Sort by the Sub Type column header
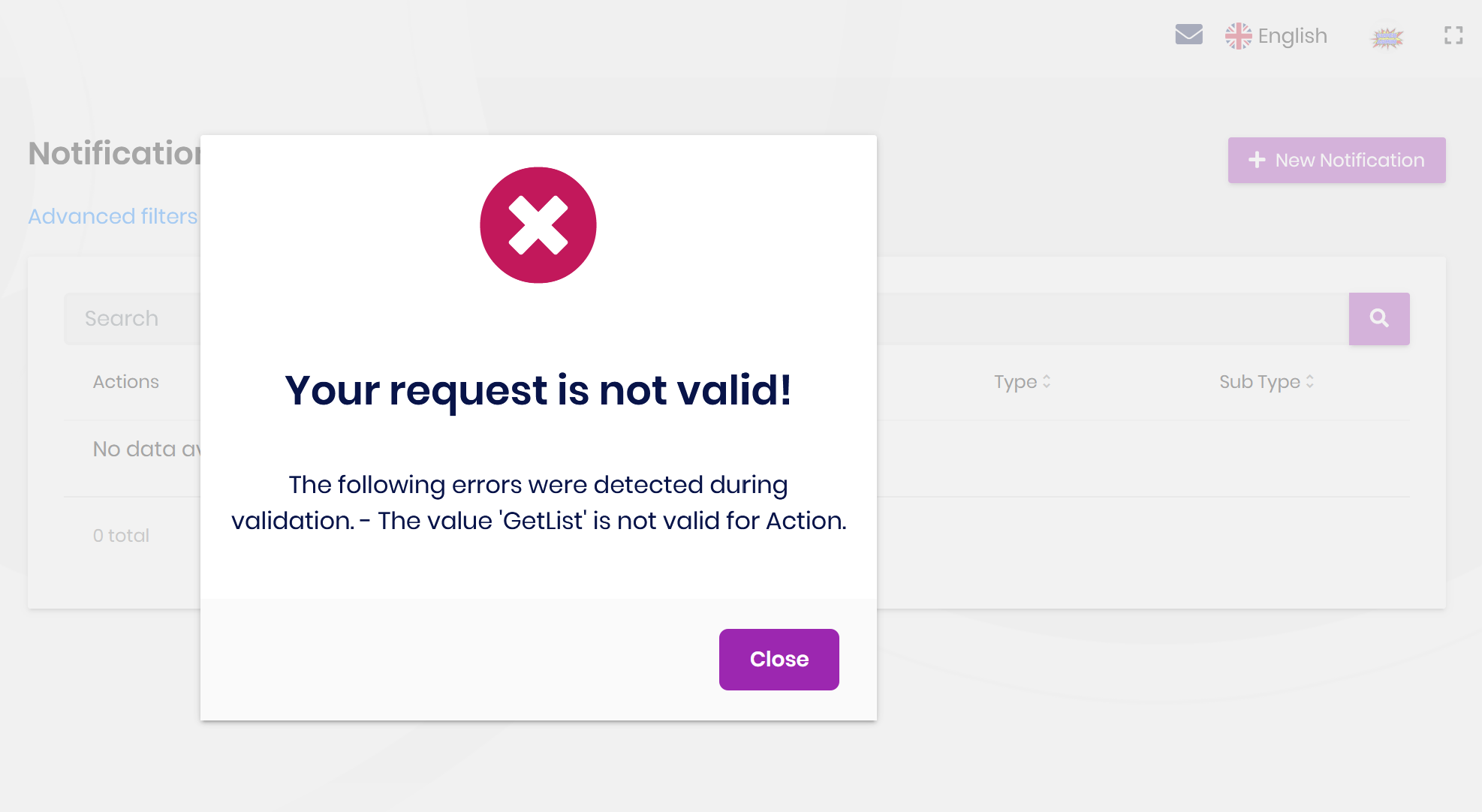 [1259, 382]
